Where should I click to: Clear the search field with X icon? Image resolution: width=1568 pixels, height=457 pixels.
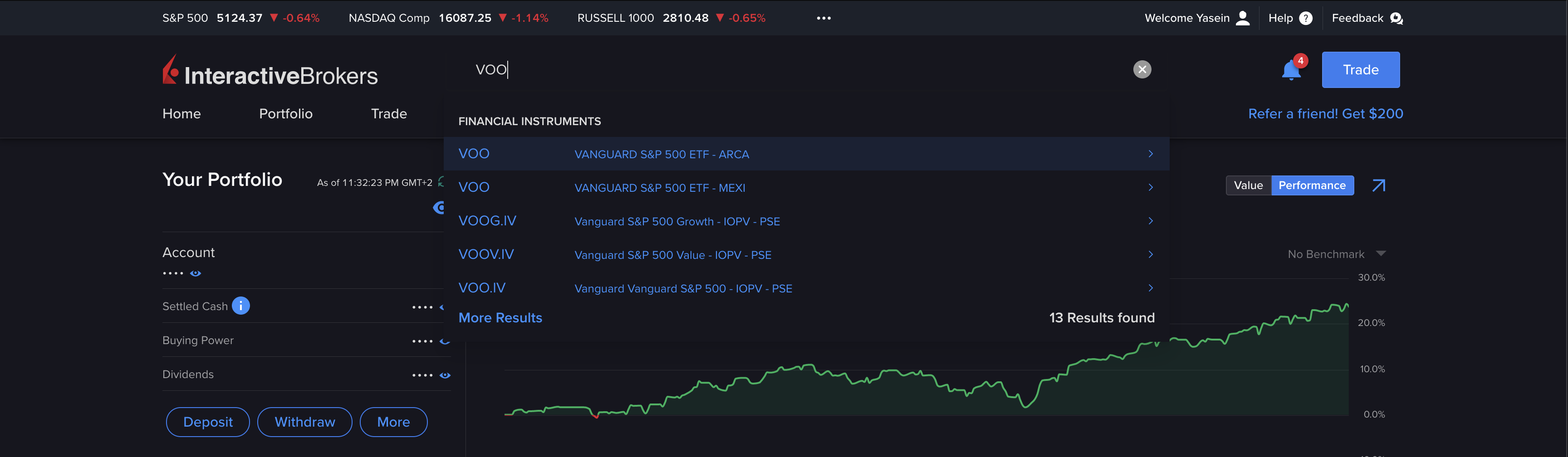pos(1142,69)
